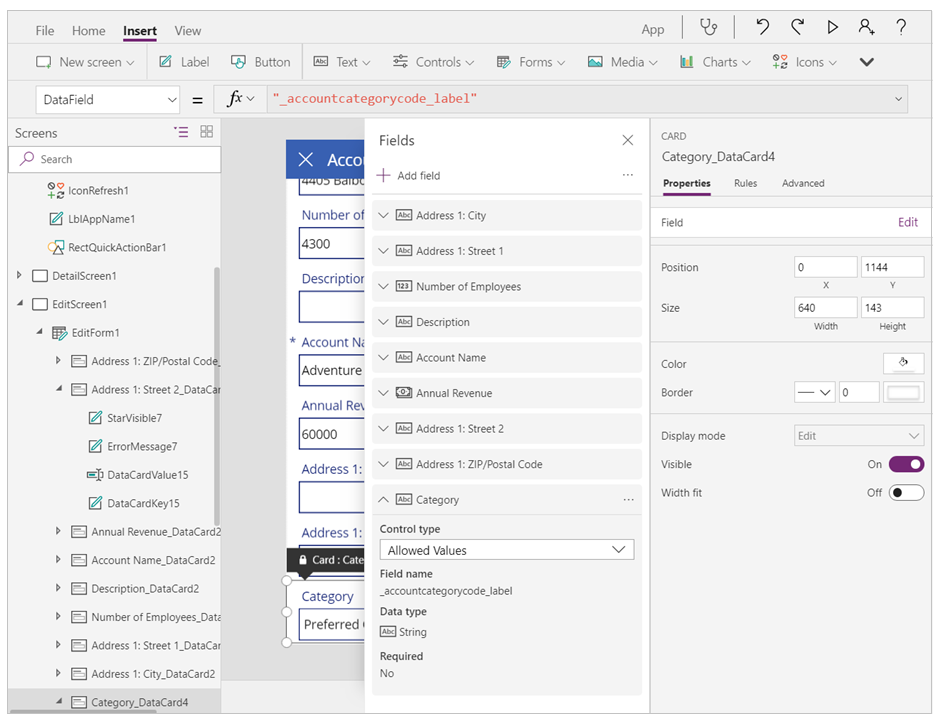Expand the Address 1: City field
This screenshot has width=944, height=725.
tap(384, 216)
